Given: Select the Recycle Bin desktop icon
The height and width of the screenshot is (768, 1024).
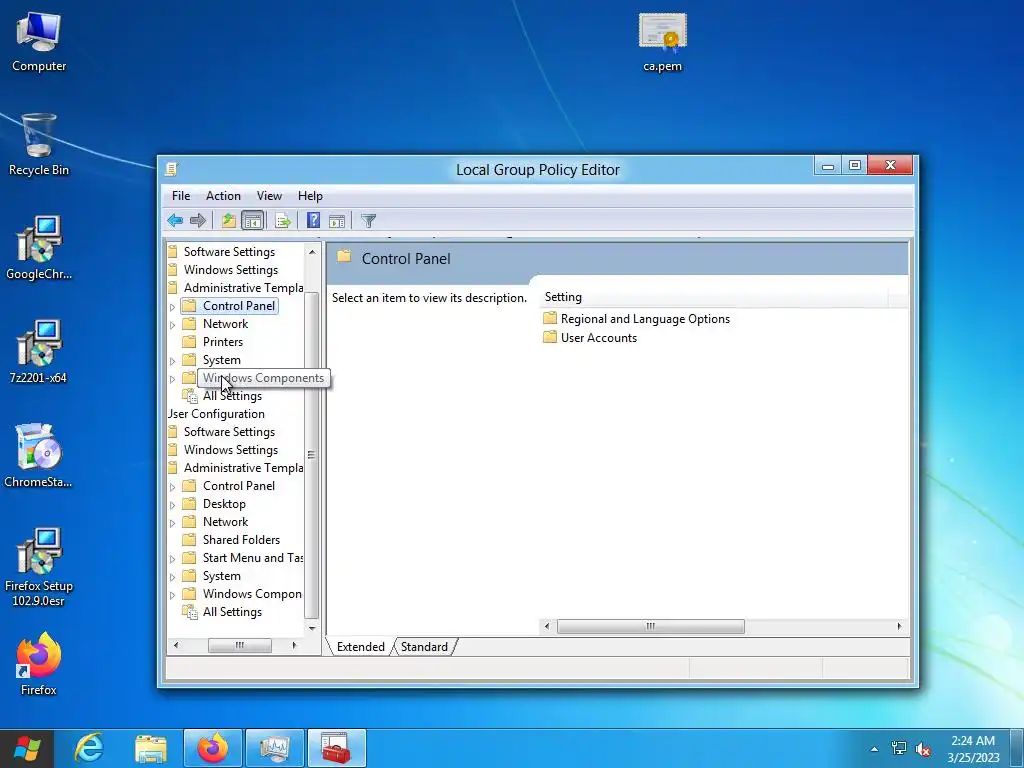Looking at the screenshot, I should click(x=39, y=145).
